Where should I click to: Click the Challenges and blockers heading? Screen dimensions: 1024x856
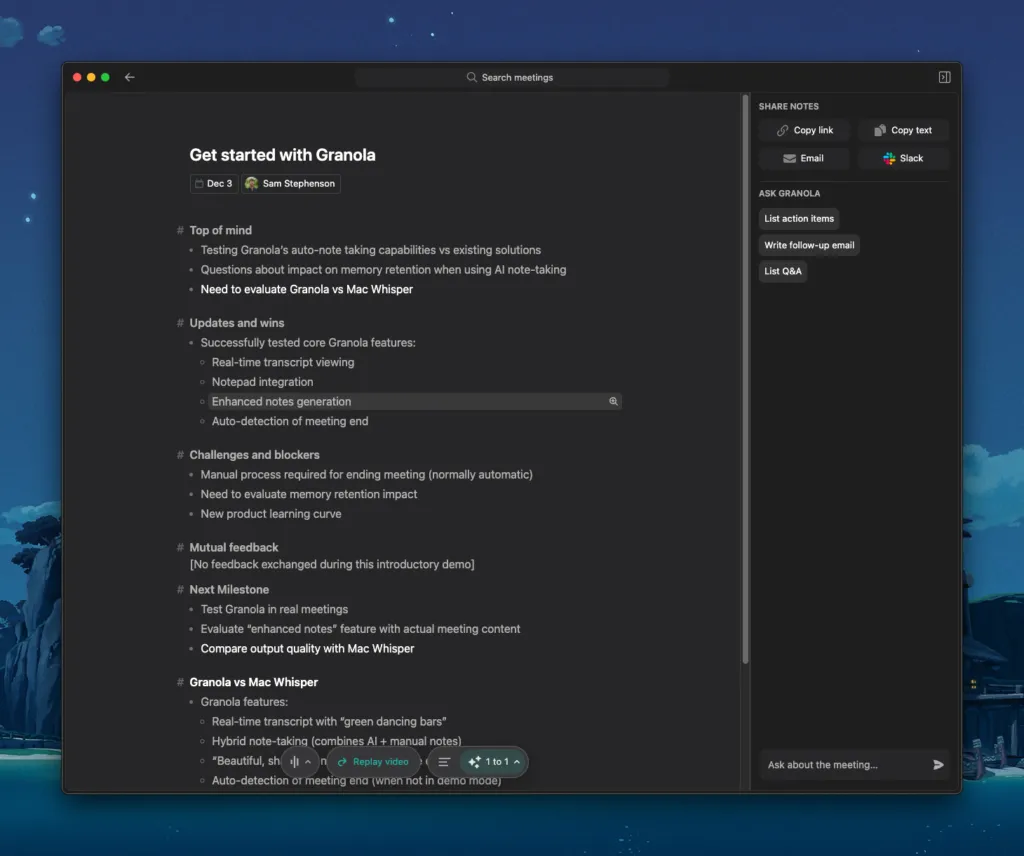click(254, 455)
